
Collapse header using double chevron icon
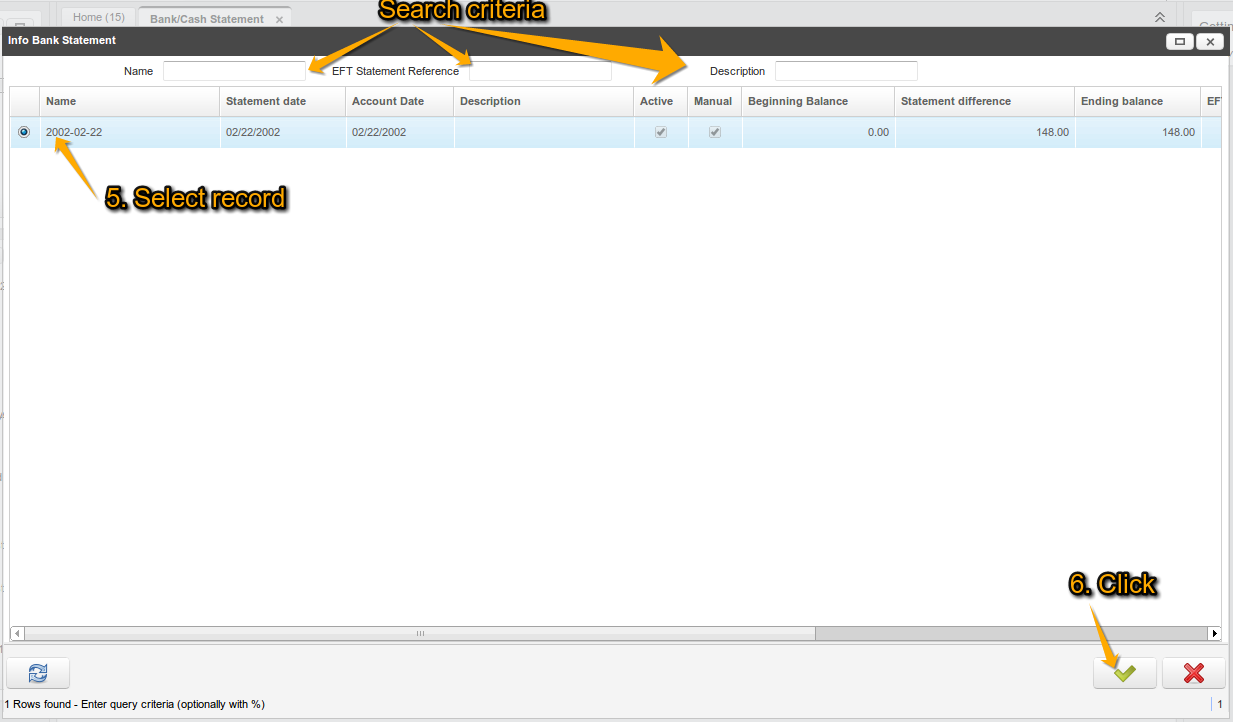(x=1160, y=17)
